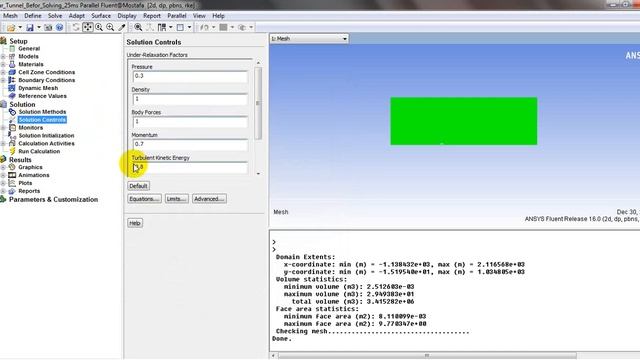Click the Open file toolbar icon
Screen dimensions: 640x360
pyautogui.click(x=11, y=27)
